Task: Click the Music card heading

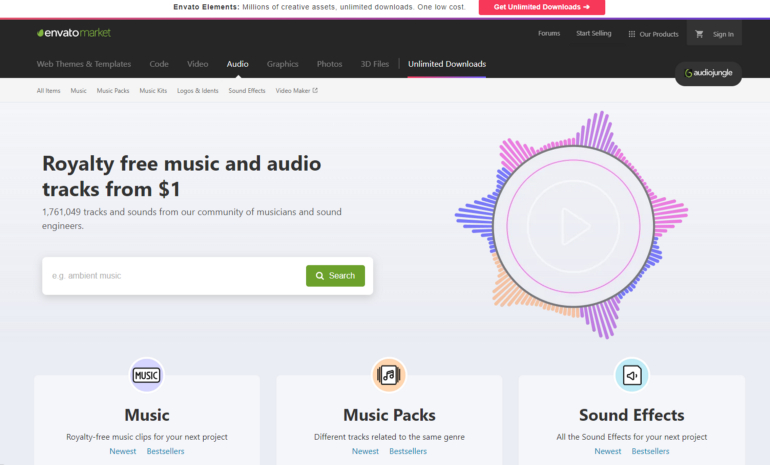Action: point(147,415)
